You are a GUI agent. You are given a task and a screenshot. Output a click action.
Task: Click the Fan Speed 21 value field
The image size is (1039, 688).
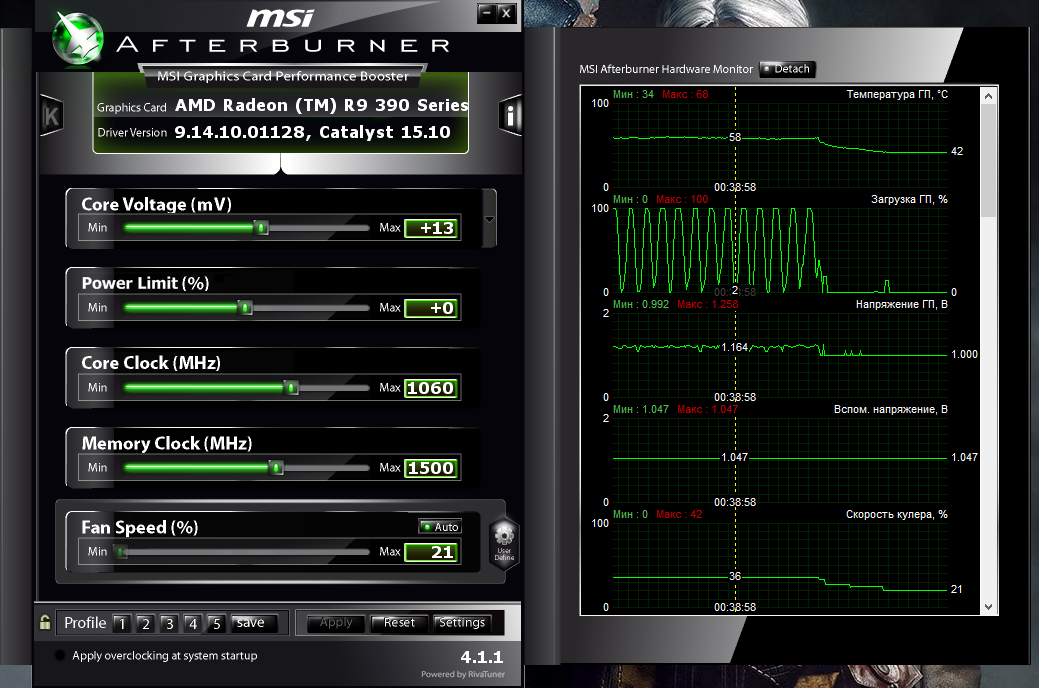(432, 552)
